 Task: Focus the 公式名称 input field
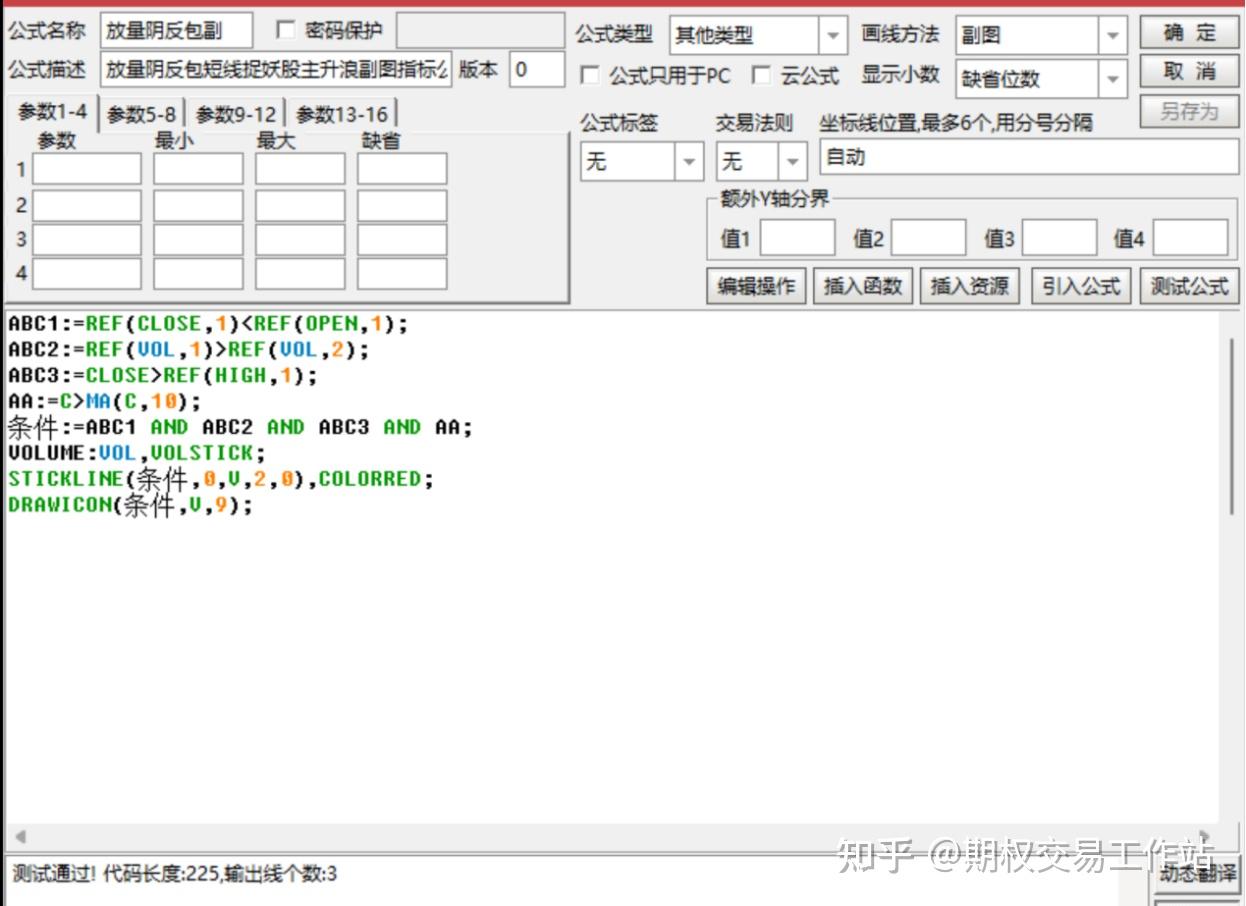pos(177,31)
